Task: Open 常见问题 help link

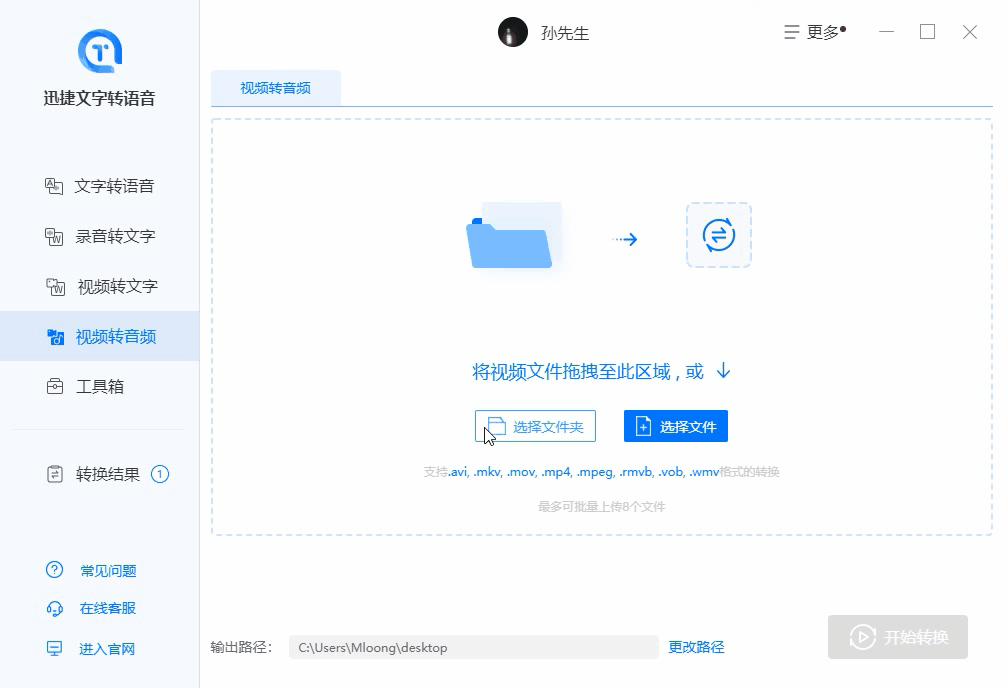Action: click(108, 571)
